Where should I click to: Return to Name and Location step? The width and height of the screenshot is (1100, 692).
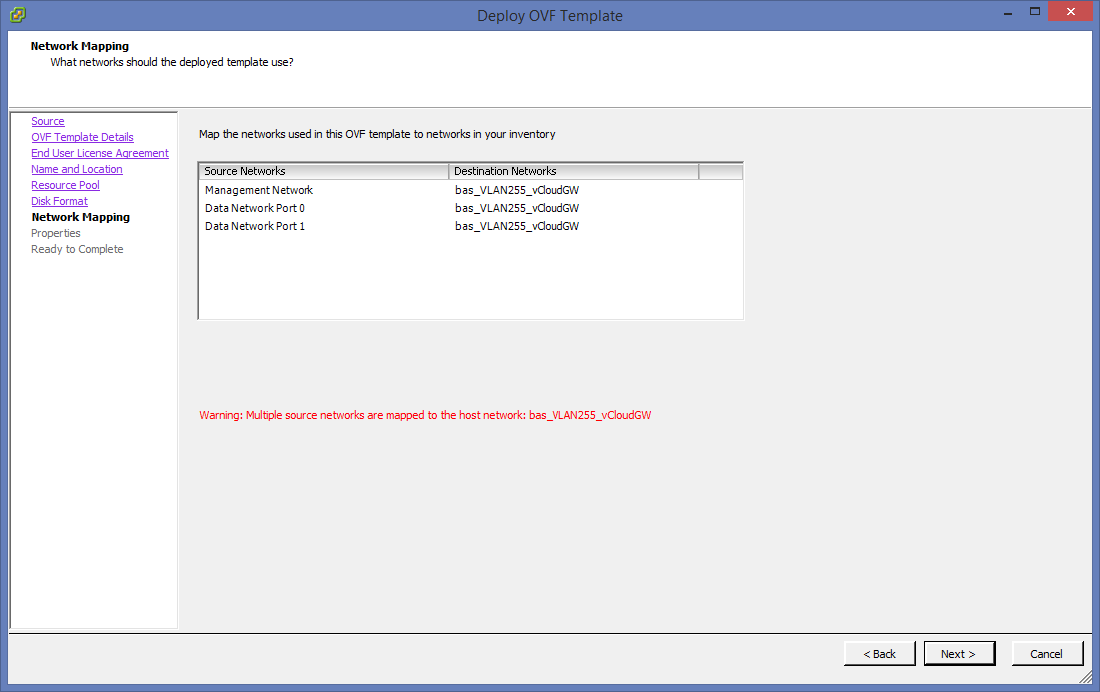pyautogui.click(x=77, y=169)
